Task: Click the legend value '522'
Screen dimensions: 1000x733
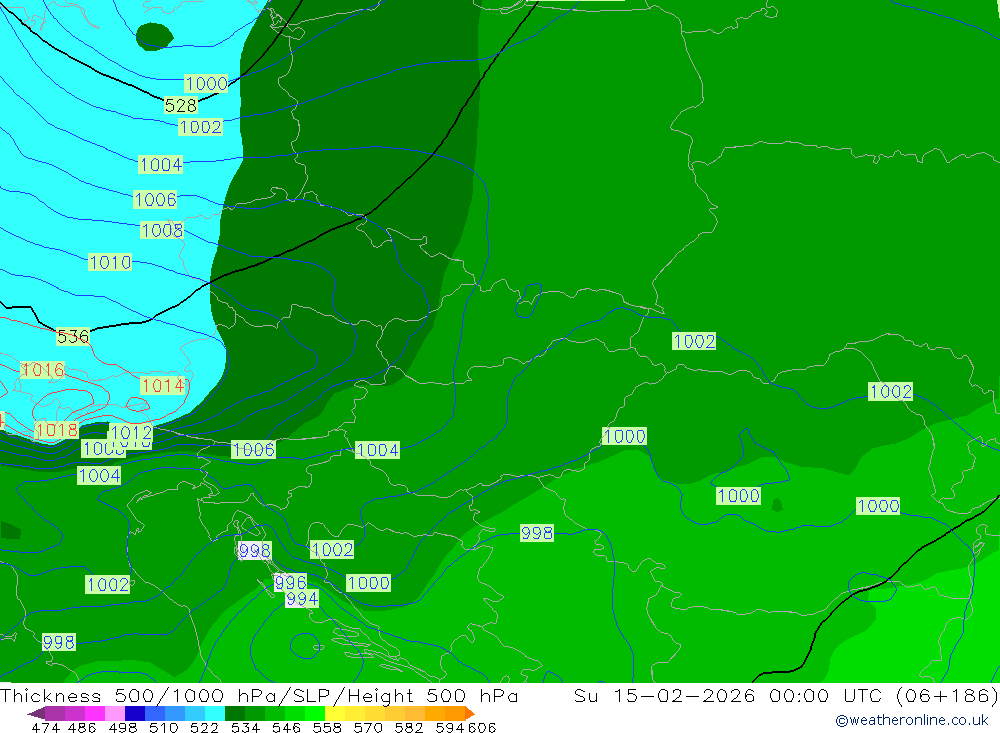Action: pos(204,727)
